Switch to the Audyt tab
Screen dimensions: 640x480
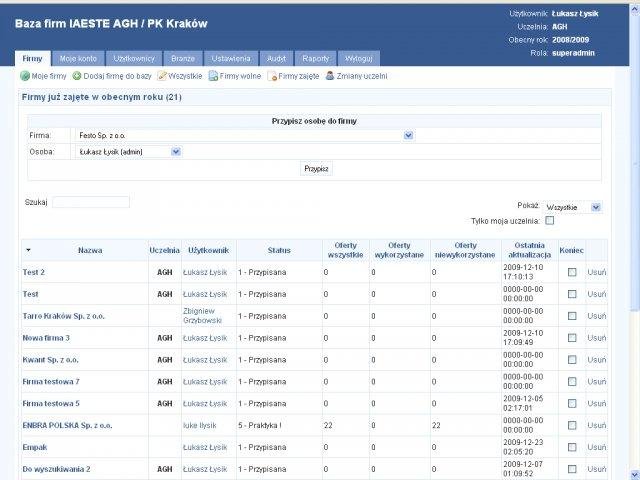click(x=276, y=58)
